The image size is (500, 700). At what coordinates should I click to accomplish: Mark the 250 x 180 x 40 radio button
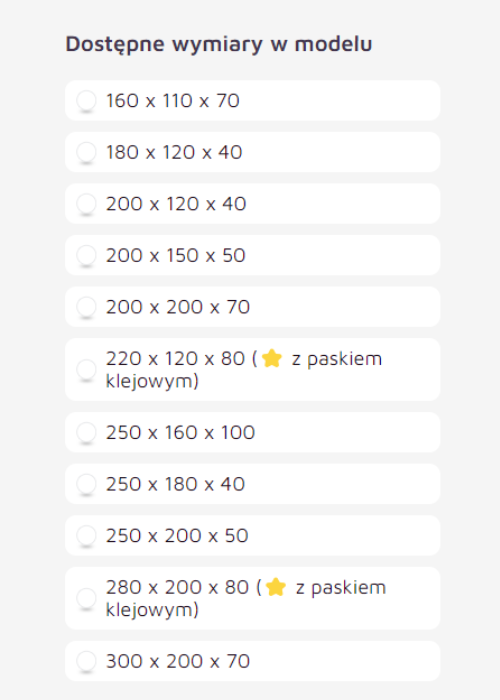click(x=86, y=484)
